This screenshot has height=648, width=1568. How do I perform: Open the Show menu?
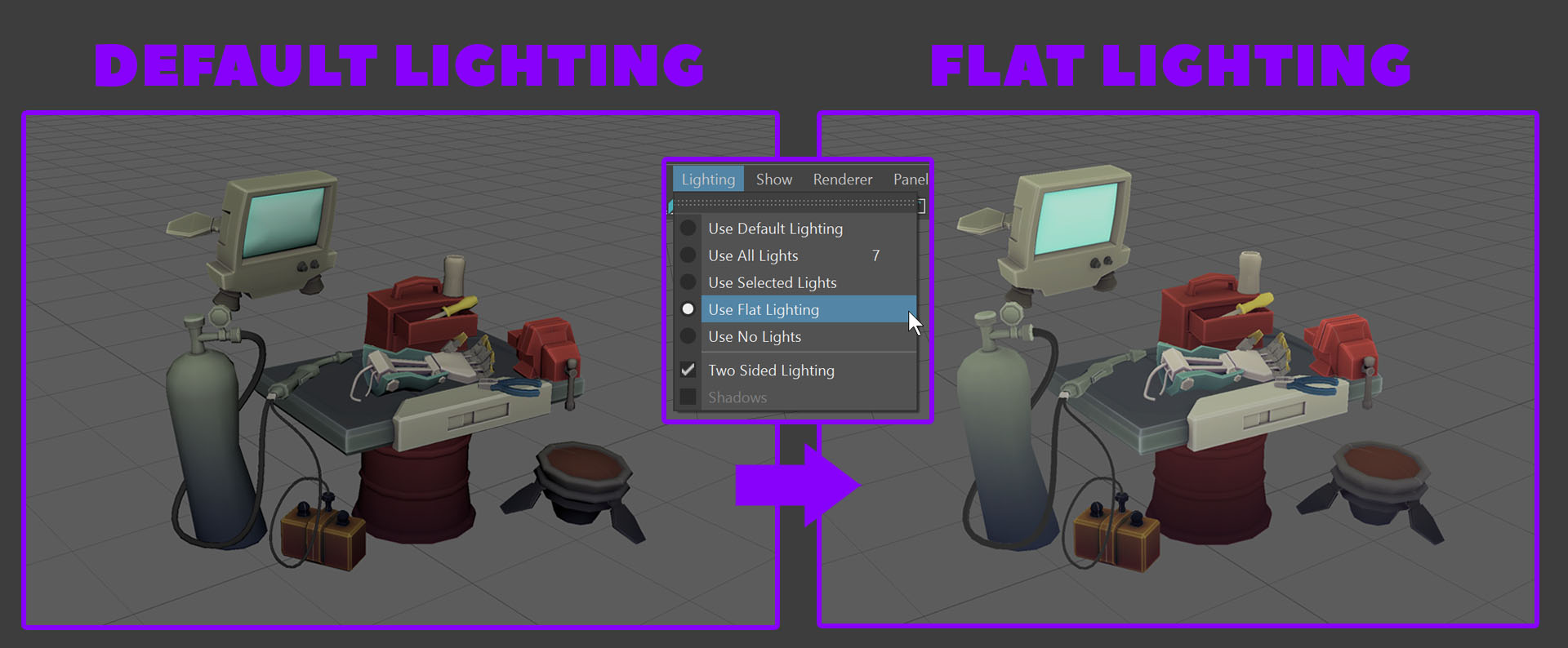[773, 180]
